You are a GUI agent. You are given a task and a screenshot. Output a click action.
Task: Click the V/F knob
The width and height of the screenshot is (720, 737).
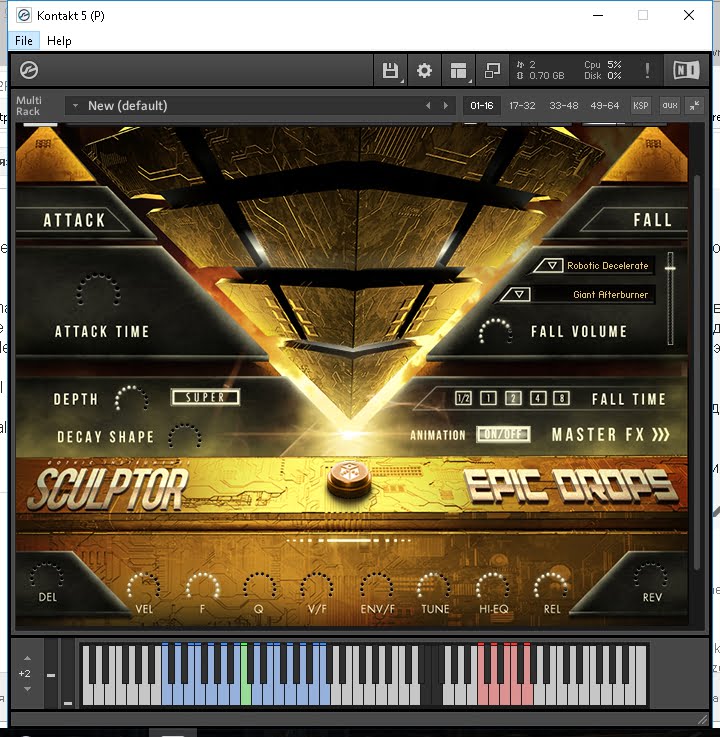pos(317,587)
